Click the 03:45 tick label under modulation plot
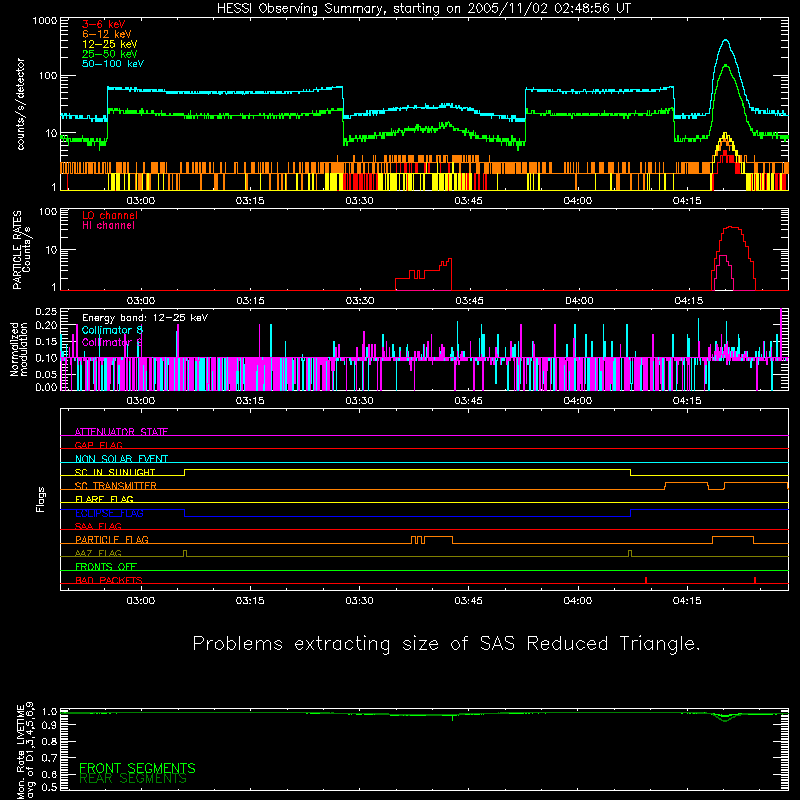Image resolution: width=800 pixels, height=800 pixels. point(468,401)
